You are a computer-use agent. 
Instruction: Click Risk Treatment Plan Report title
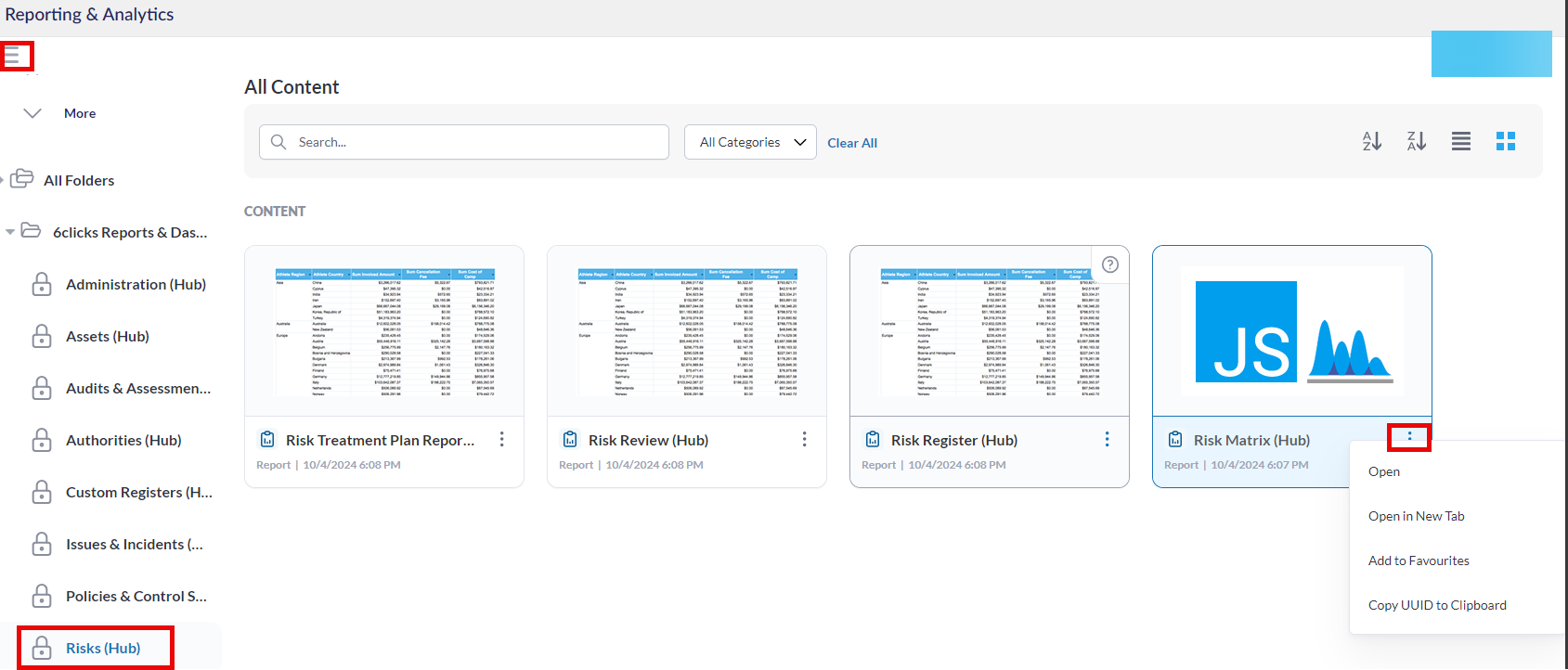tap(381, 440)
